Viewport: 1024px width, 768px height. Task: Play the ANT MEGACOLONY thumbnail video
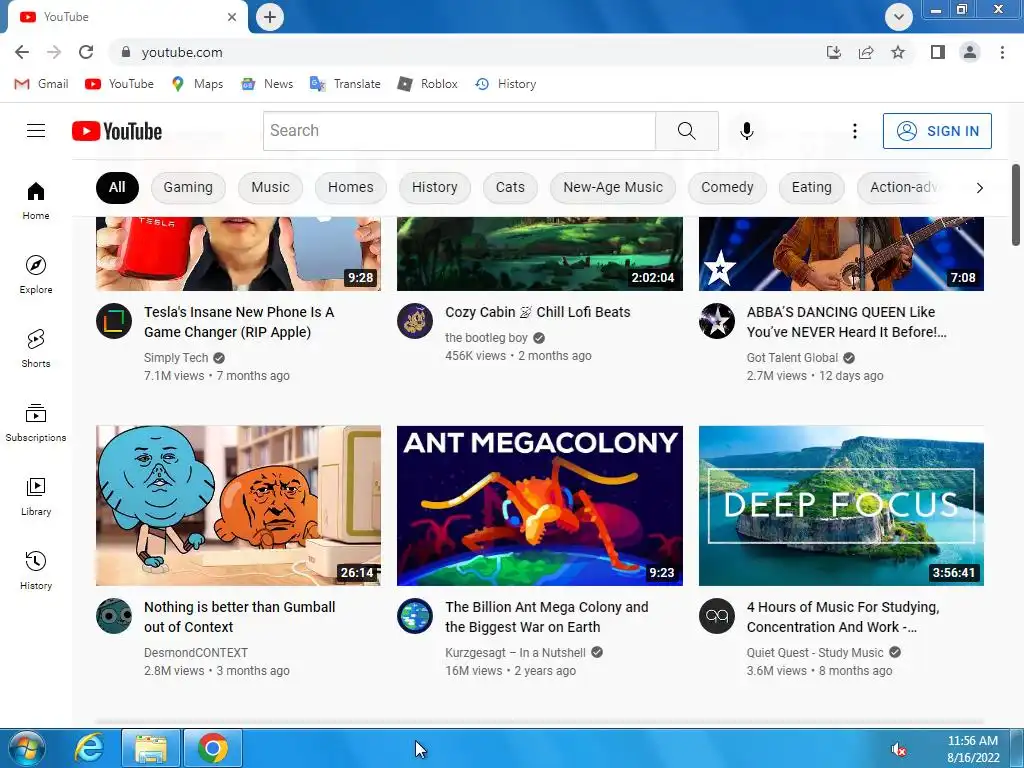tap(539, 505)
